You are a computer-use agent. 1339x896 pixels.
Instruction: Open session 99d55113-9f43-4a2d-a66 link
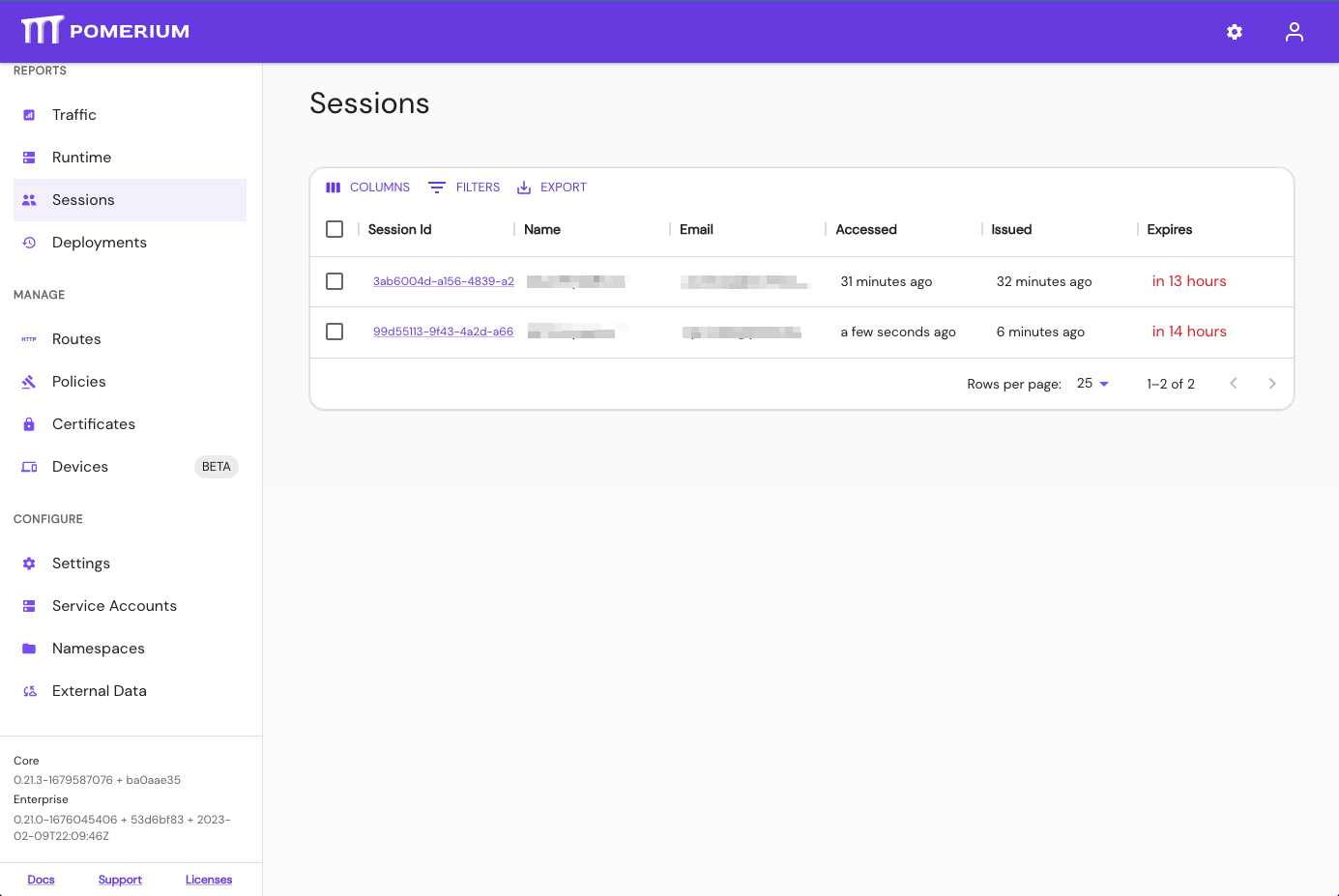pos(444,332)
